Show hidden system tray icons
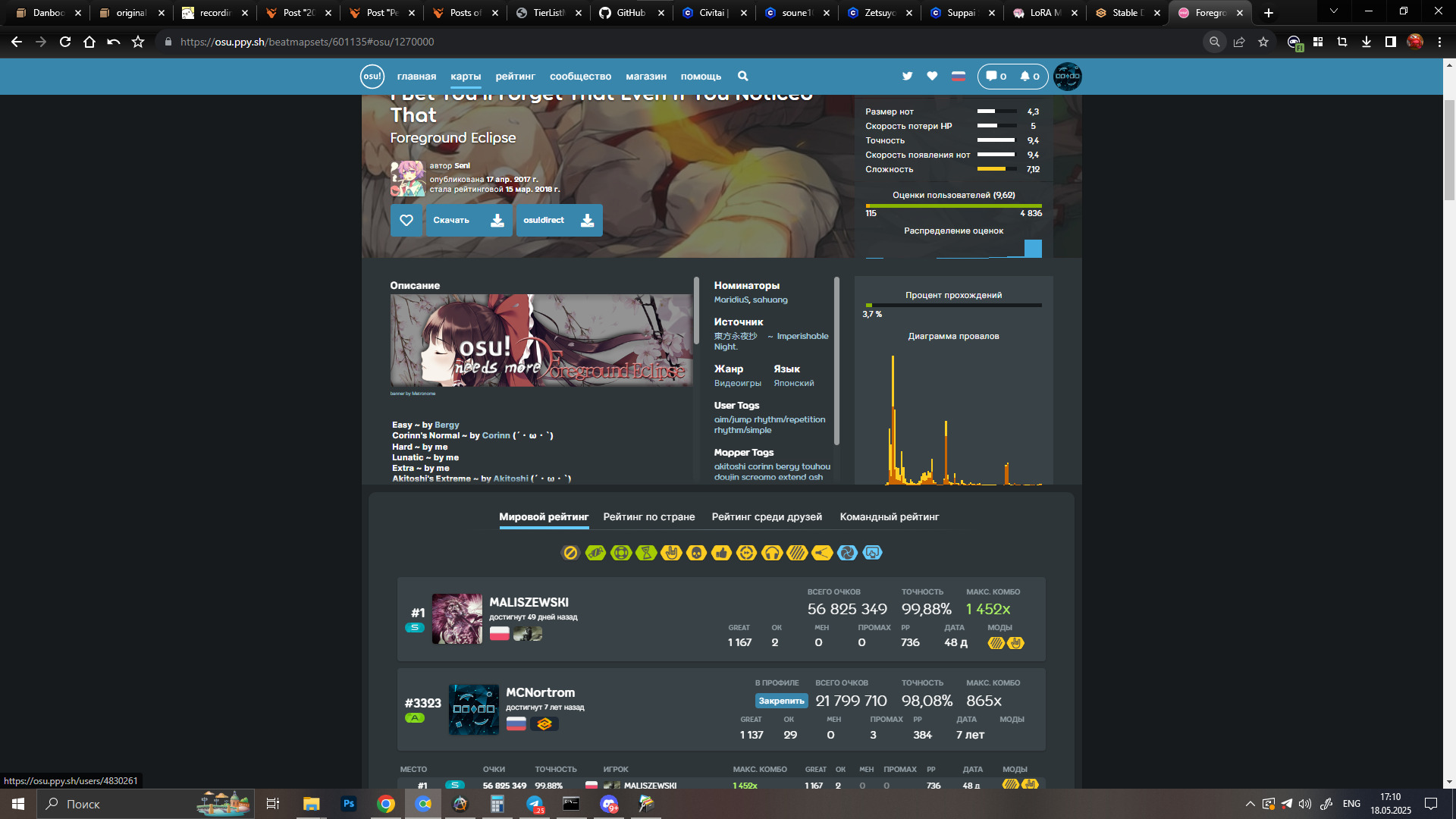This screenshot has width=1456, height=819. click(1250, 804)
